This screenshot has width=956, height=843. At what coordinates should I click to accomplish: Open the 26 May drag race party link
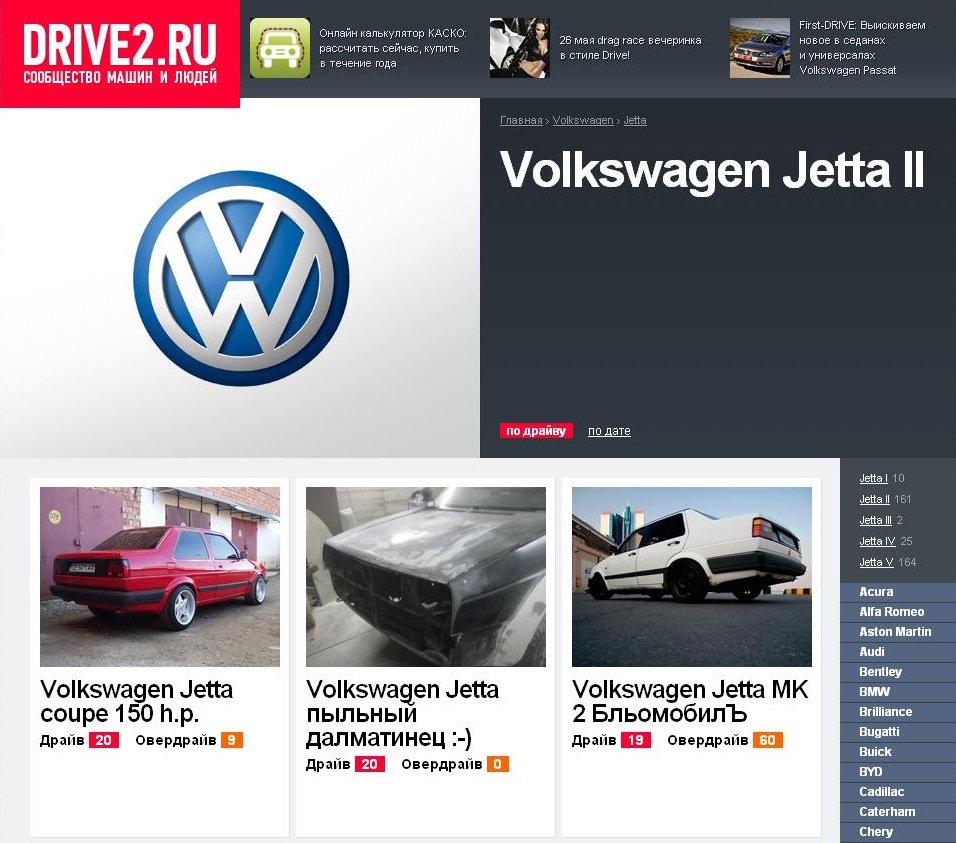[x=630, y=48]
